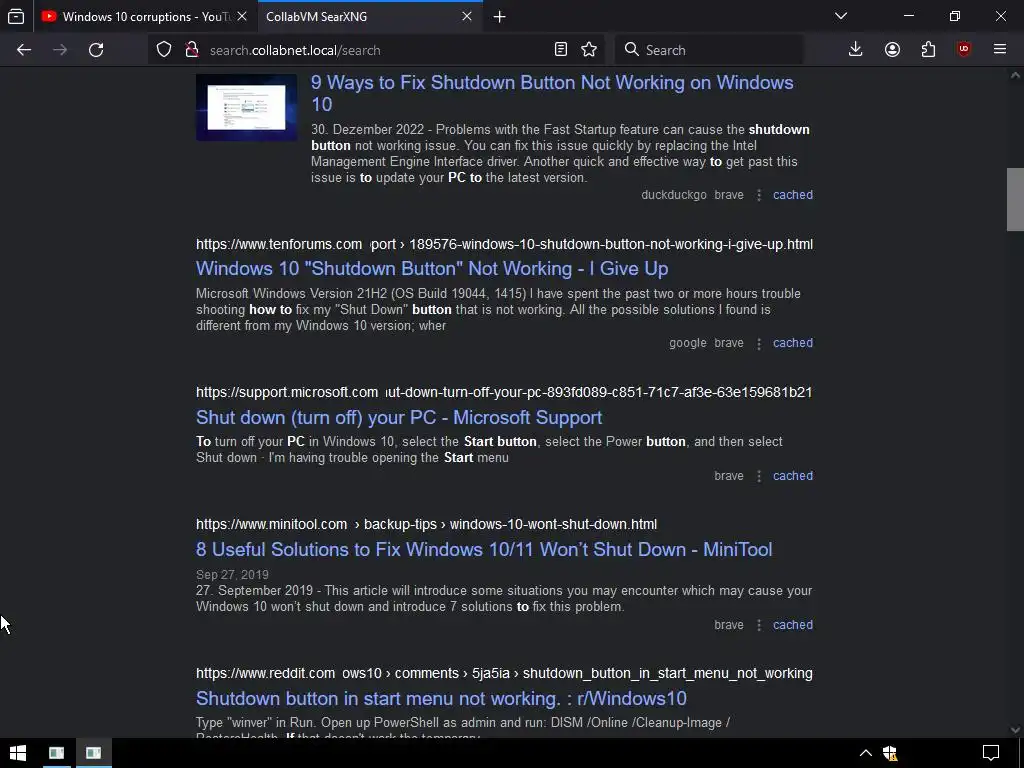Open the MiniTool 8 Useful Solutions result
This screenshot has width=1024, height=768.
click(x=484, y=549)
